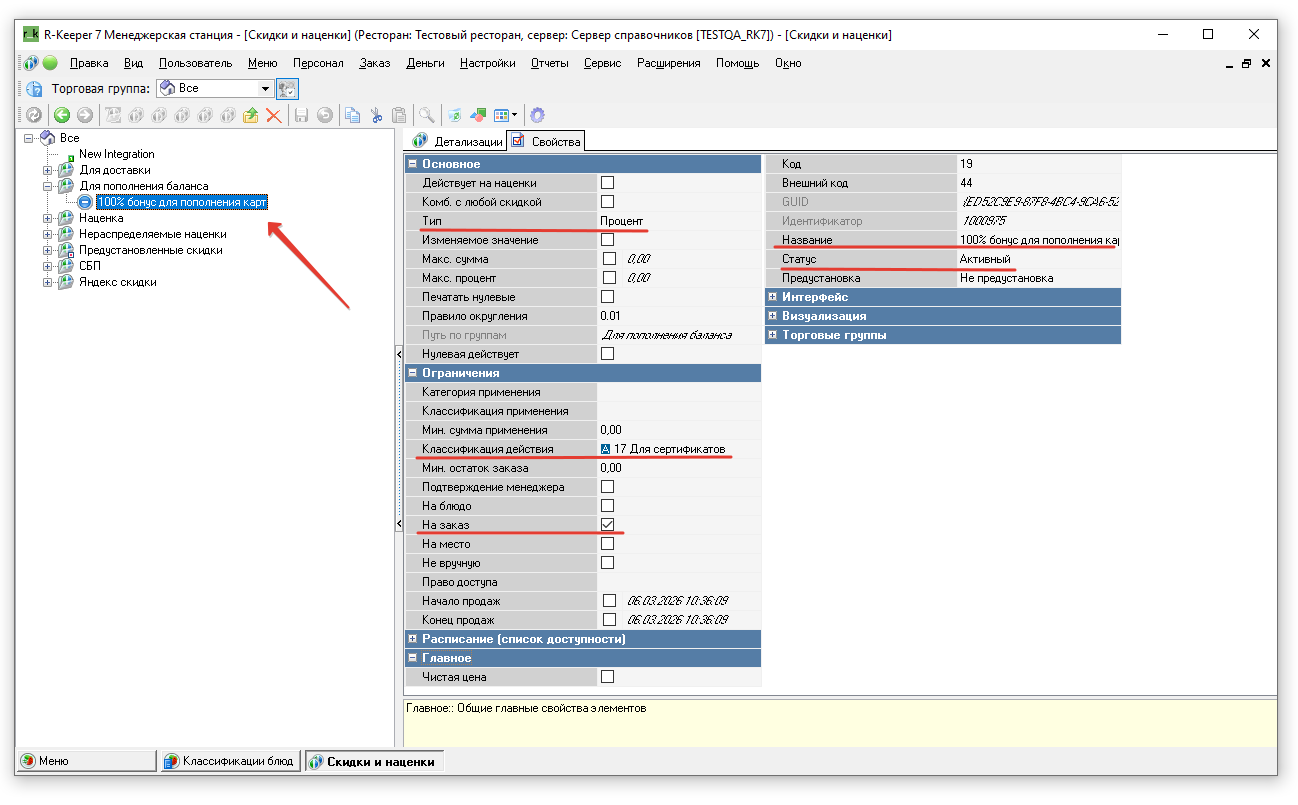This screenshot has height=805, width=1298.
Task: Enable the Действует на наценки checkbox
Action: 607,183
